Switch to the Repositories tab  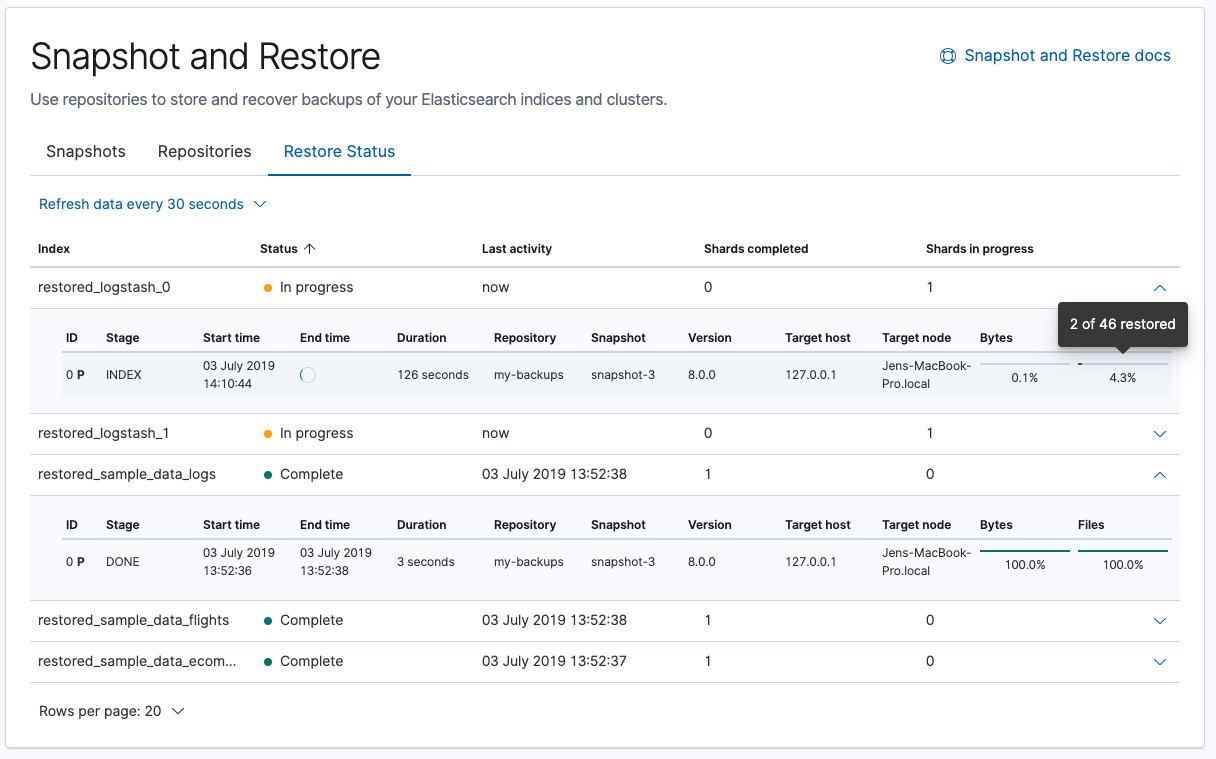(204, 151)
